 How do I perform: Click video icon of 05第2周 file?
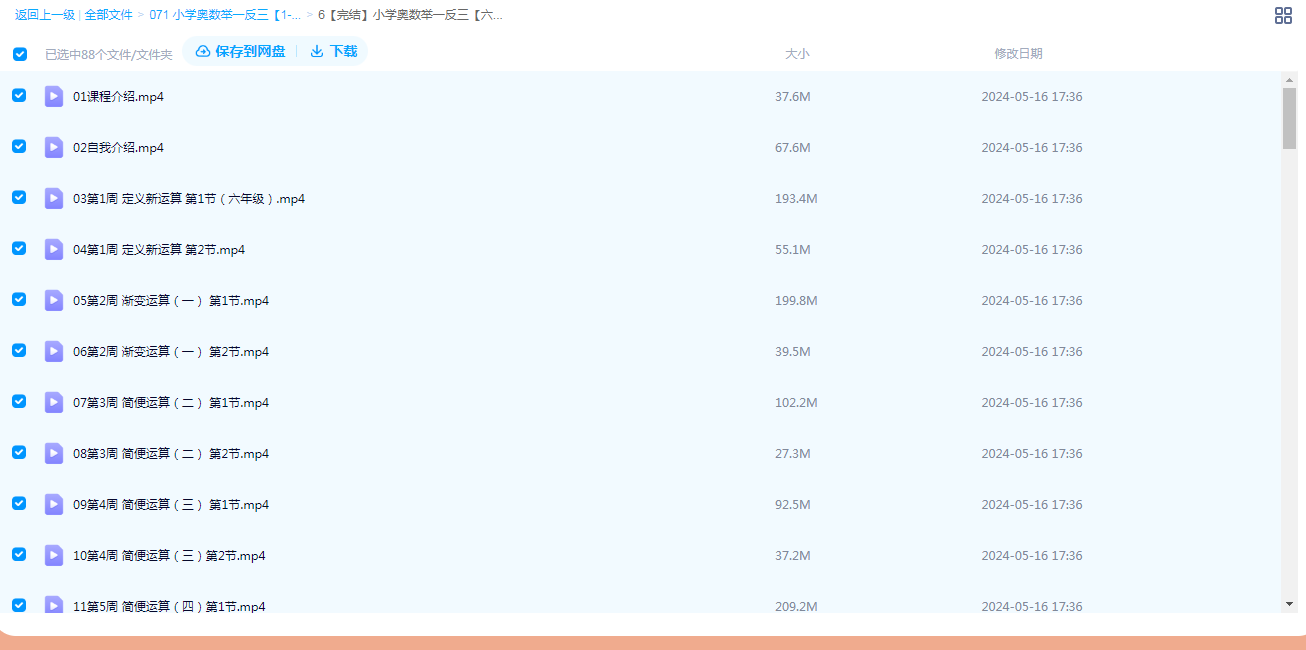tap(54, 300)
